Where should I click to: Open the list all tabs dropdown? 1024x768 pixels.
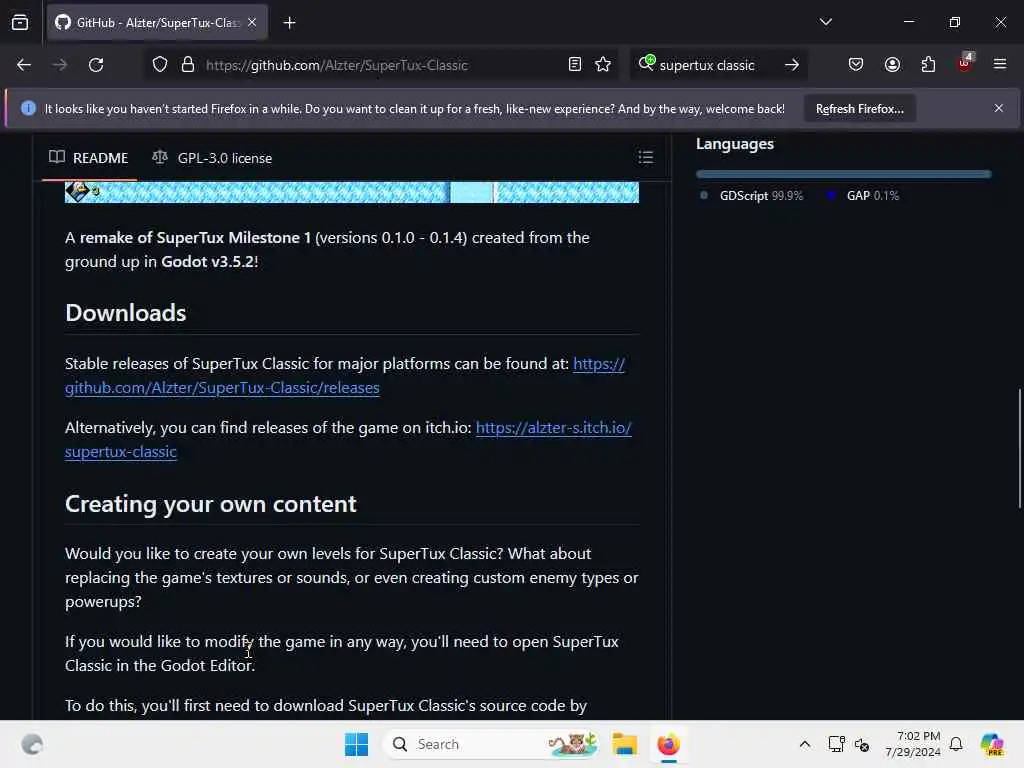click(825, 22)
